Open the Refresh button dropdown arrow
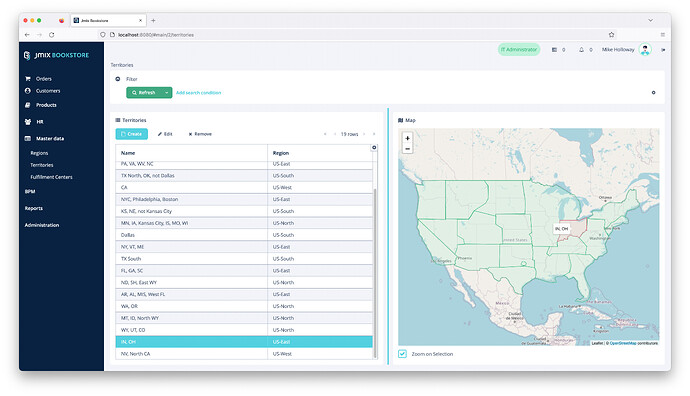690x396 pixels. pyautogui.click(x=167, y=93)
